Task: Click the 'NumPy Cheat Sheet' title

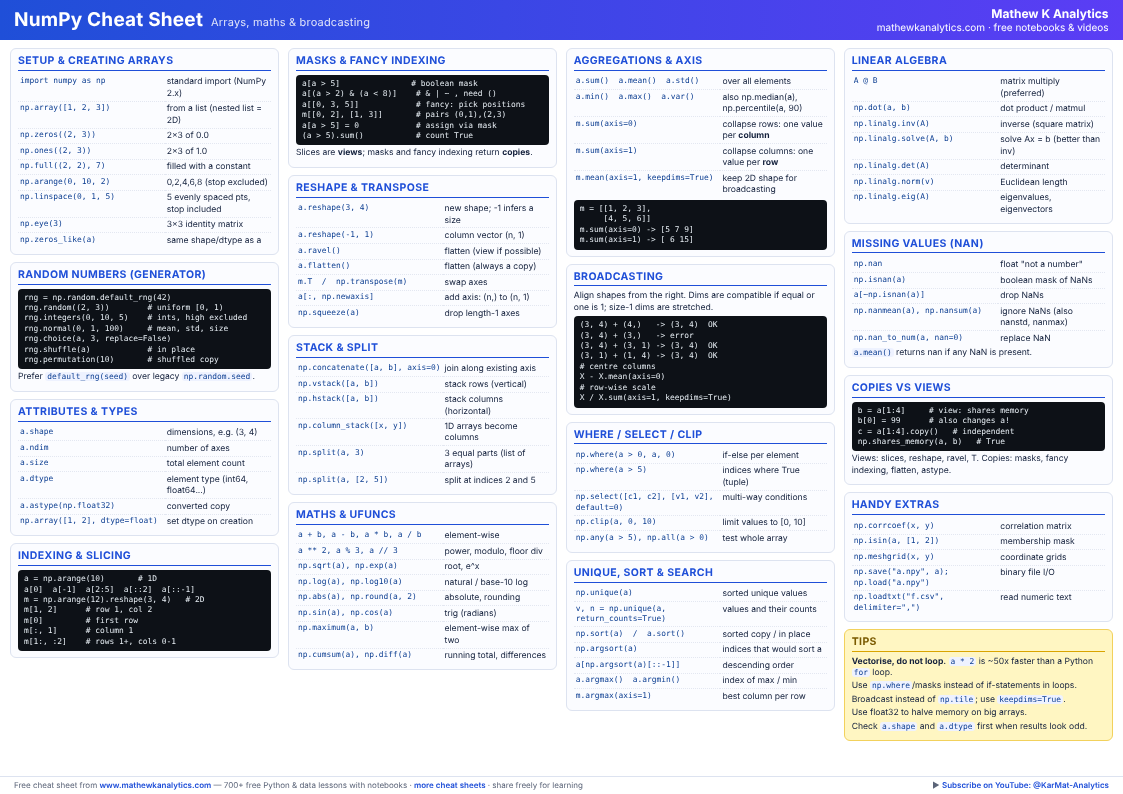Action: pos(108,19)
